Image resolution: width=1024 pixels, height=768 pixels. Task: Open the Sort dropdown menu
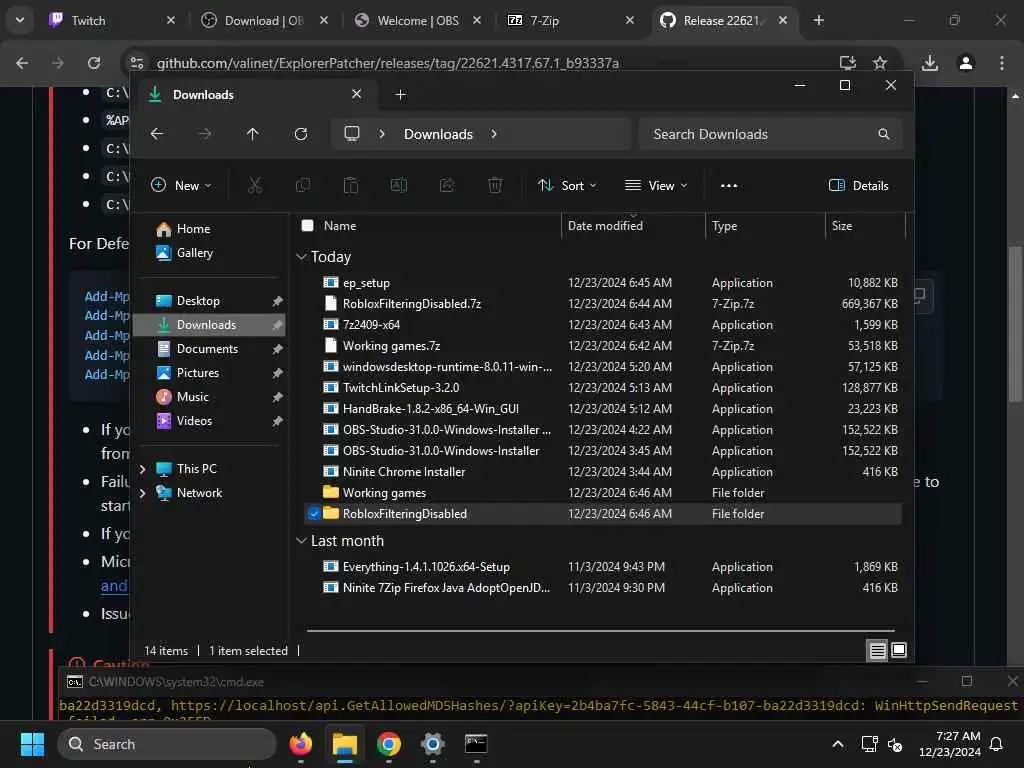566,185
